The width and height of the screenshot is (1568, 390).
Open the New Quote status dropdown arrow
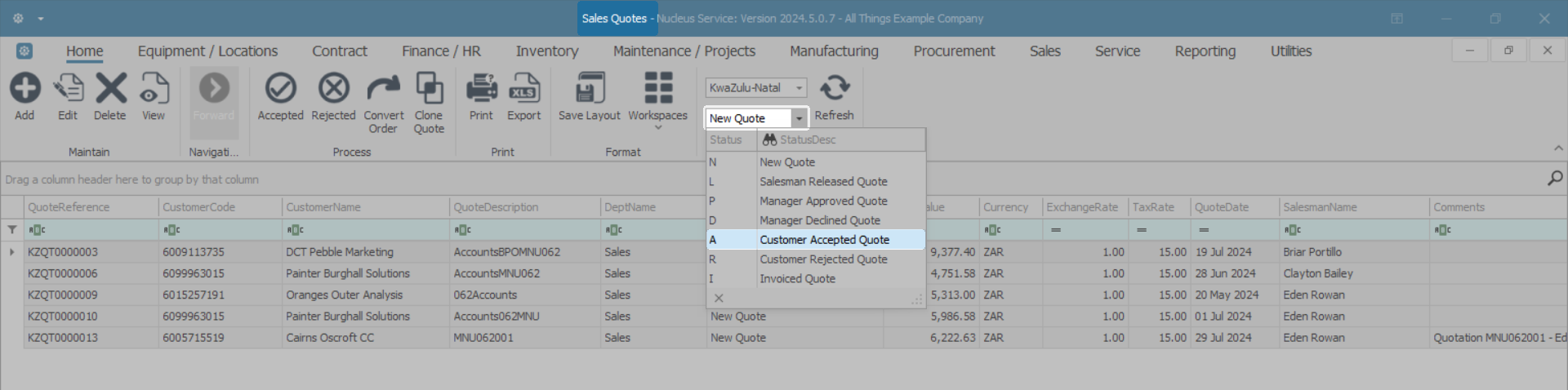(x=799, y=119)
